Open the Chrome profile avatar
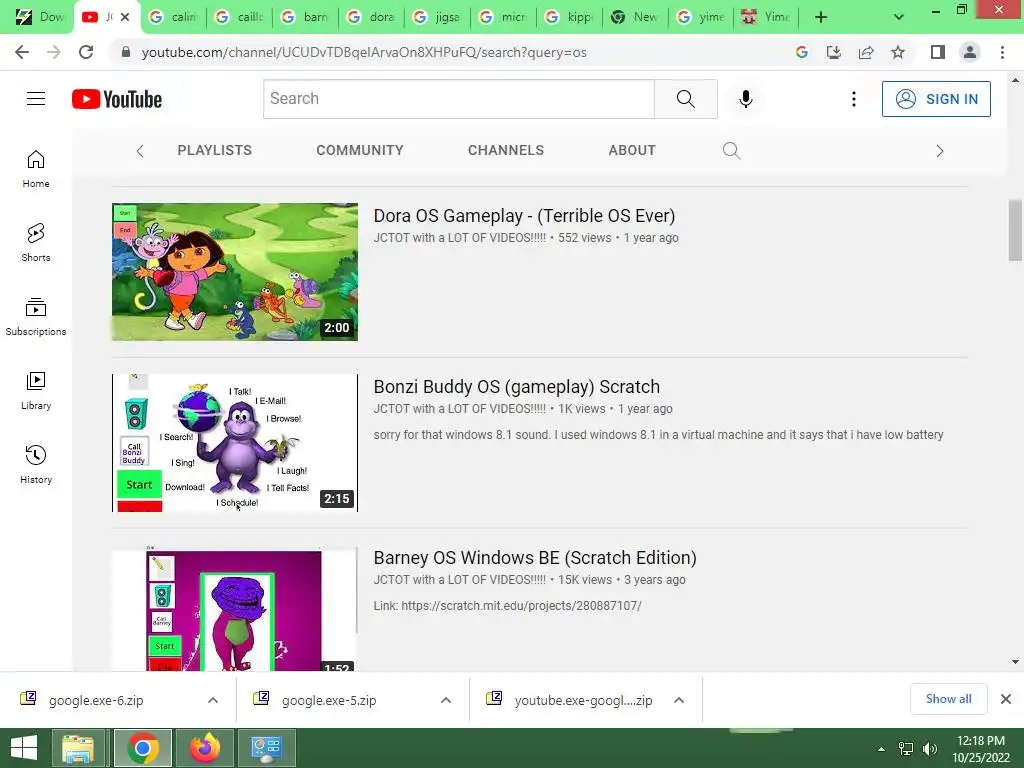The image size is (1024, 768). 970,52
